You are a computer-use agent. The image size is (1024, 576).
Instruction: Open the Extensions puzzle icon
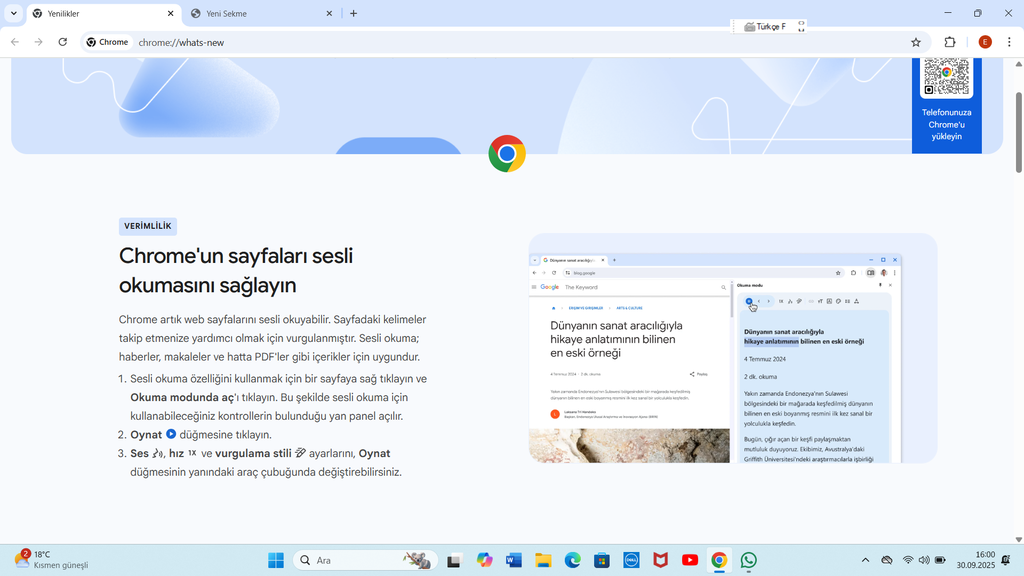pyautogui.click(x=950, y=42)
